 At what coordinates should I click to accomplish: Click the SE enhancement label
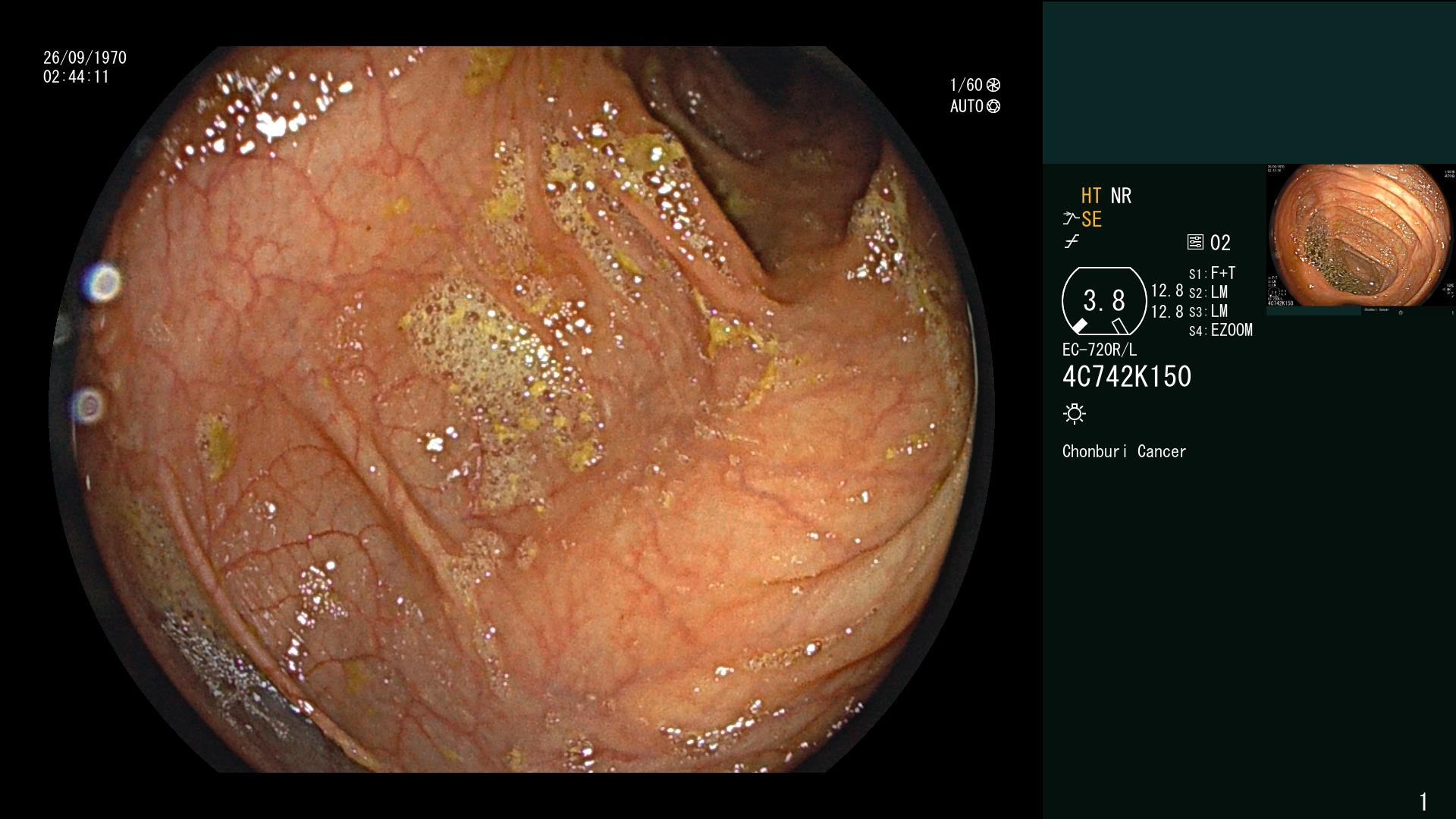coord(1091,220)
